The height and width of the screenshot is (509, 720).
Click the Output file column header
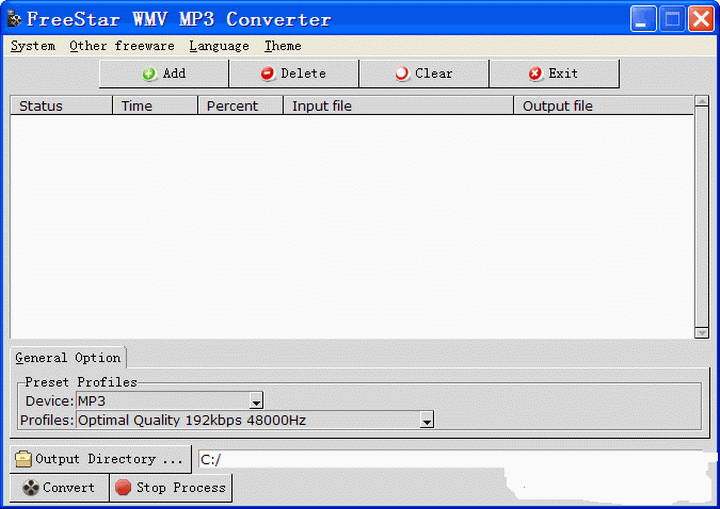click(603, 106)
